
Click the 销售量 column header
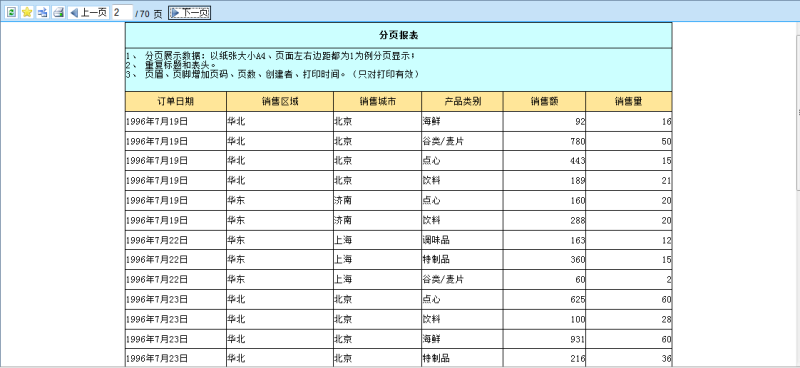(629, 102)
